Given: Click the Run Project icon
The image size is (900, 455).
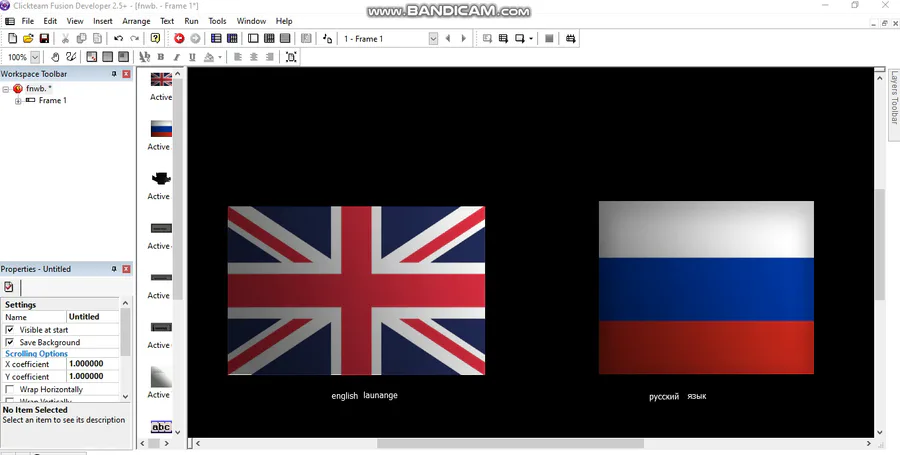Looking at the screenshot, I should click(x=487, y=38).
